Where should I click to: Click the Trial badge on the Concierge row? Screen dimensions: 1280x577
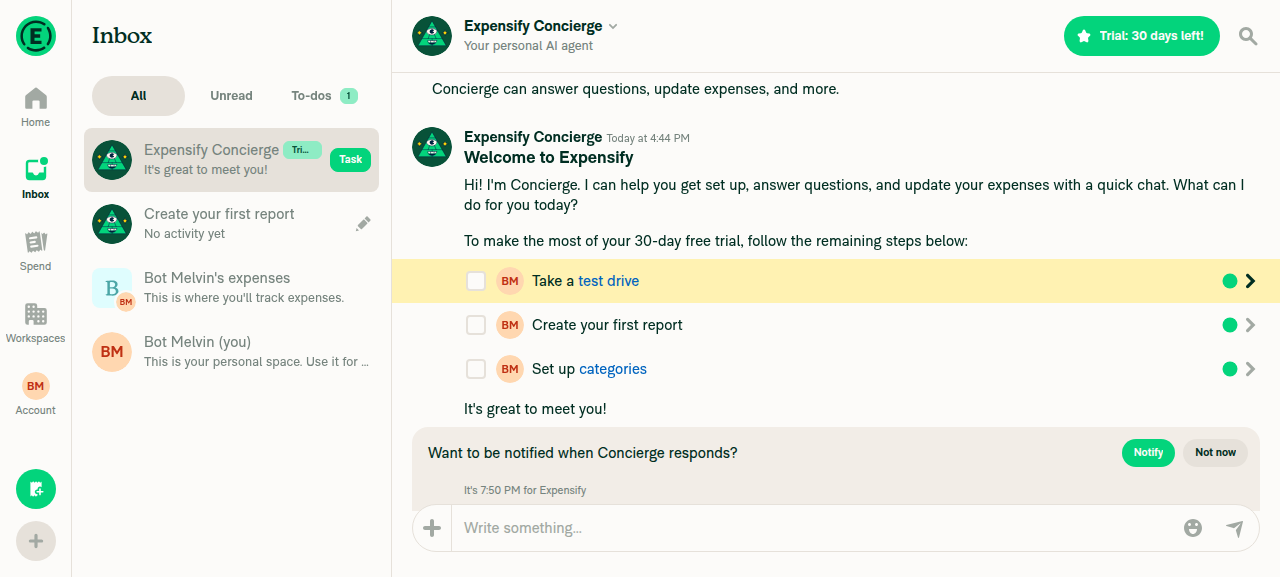302,150
